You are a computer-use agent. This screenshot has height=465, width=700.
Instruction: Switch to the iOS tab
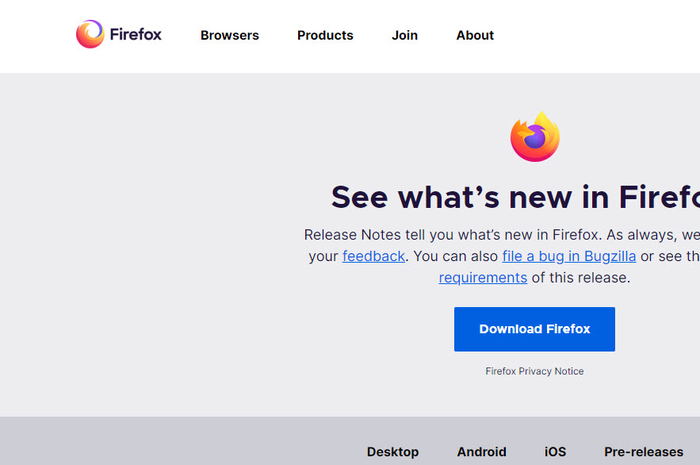[x=555, y=452]
